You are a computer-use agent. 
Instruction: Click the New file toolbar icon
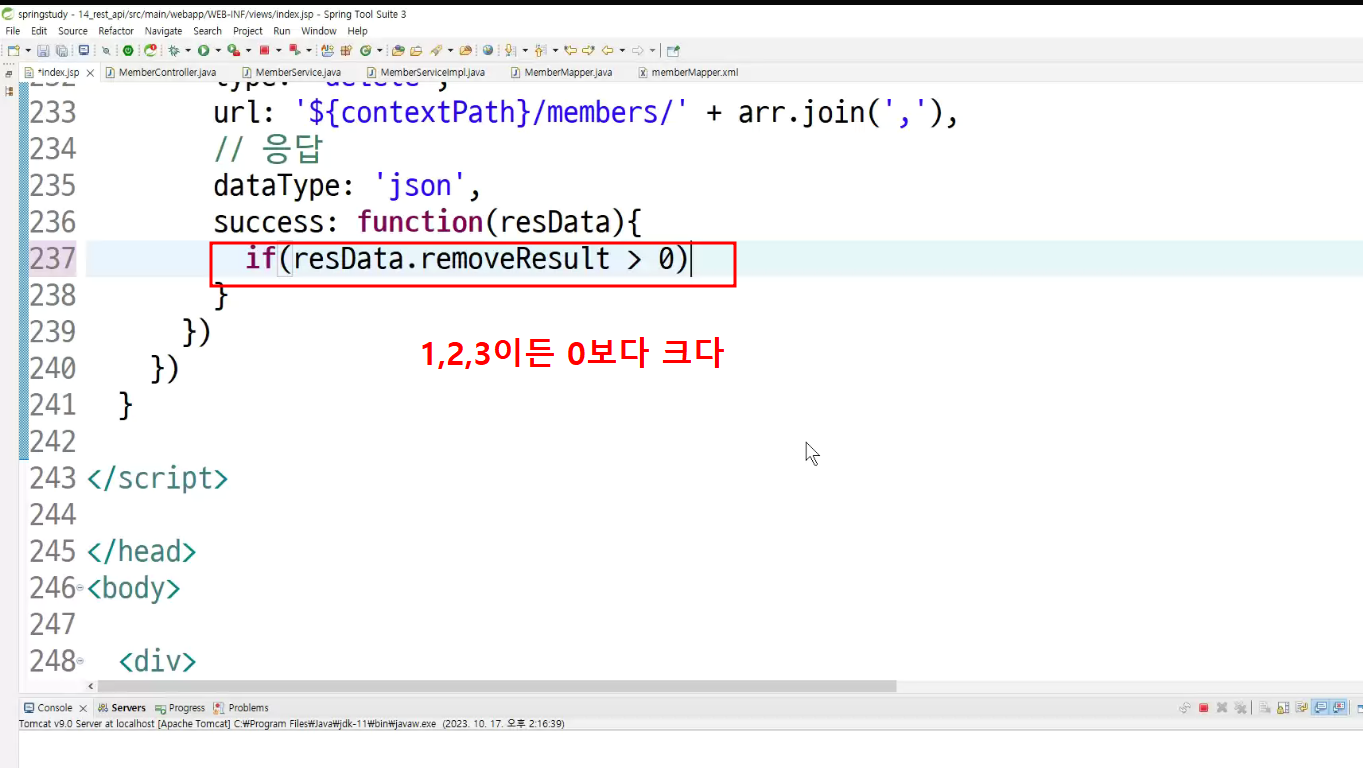point(13,50)
